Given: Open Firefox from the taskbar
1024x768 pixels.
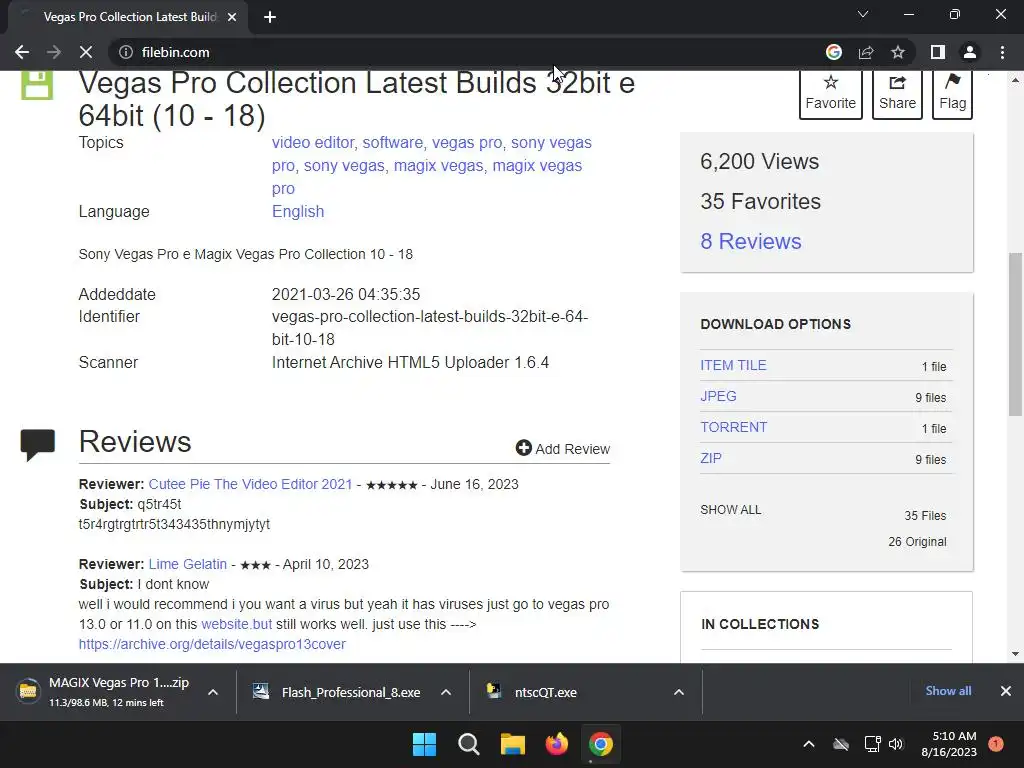Looking at the screenshot, I should (556, 744).
